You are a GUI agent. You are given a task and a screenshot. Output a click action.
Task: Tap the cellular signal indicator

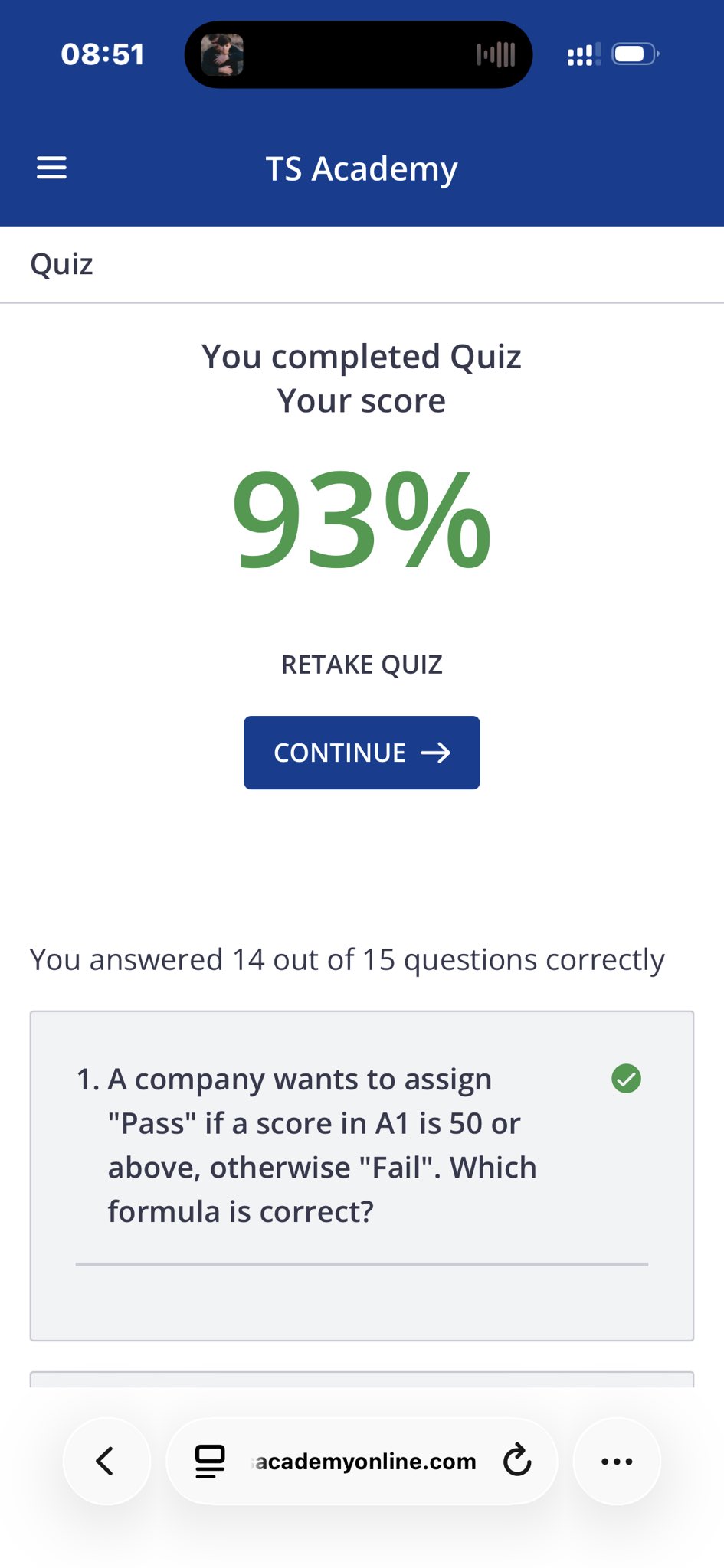[x=583, y=54]
